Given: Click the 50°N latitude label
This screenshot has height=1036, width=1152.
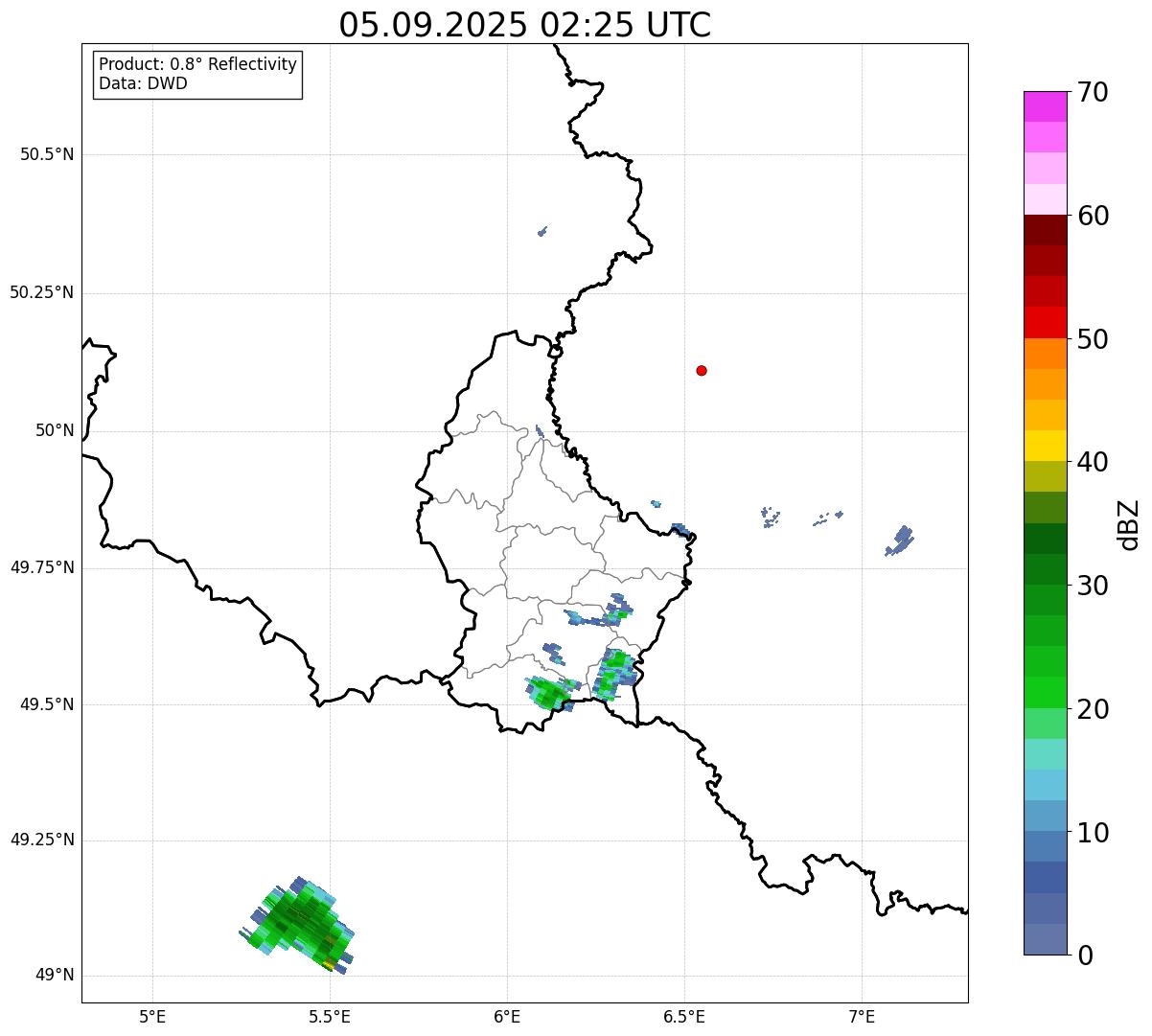Looking at the screenshot, I should coord(55,430).
